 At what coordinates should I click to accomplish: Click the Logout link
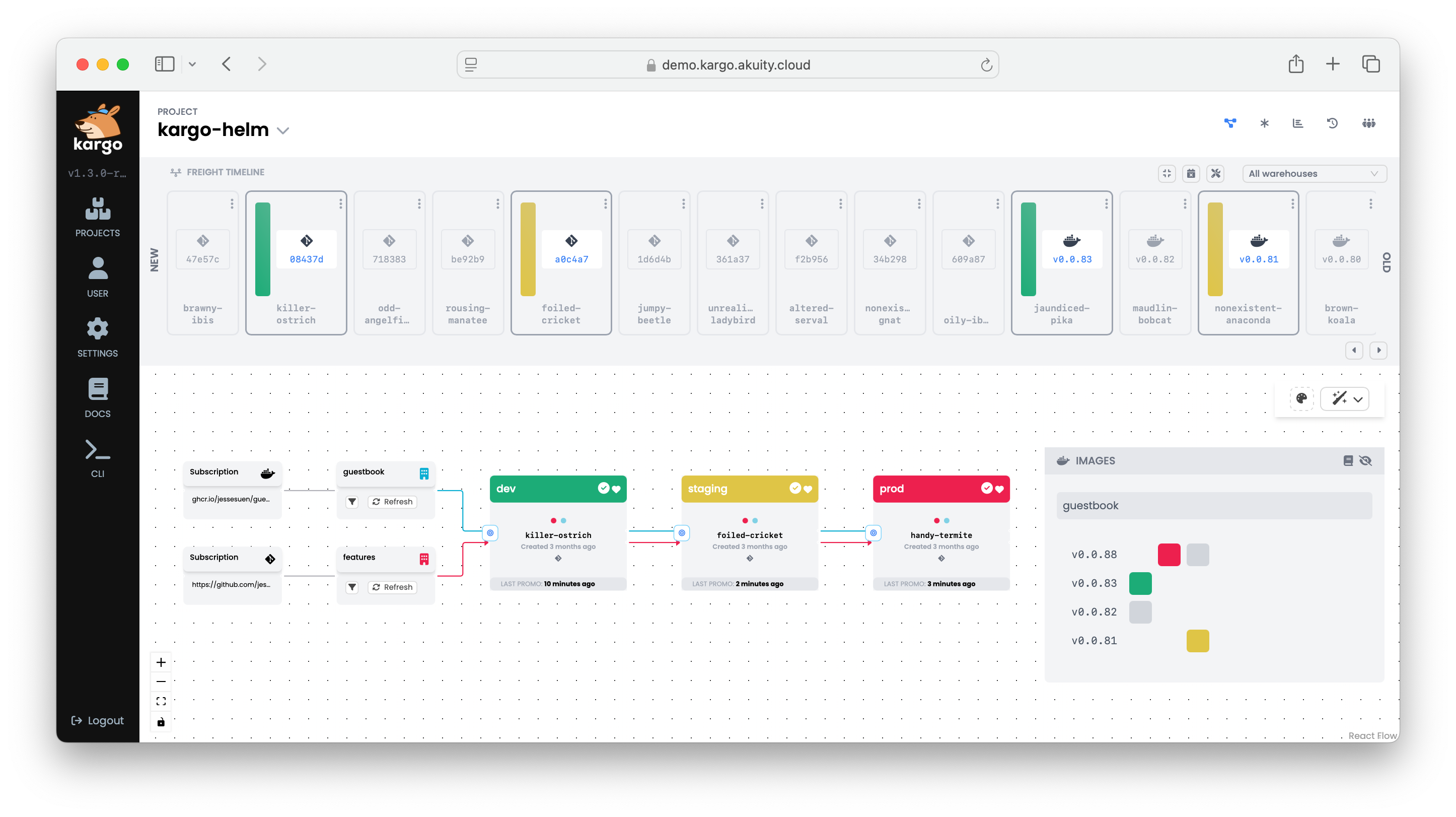[98, 720]
